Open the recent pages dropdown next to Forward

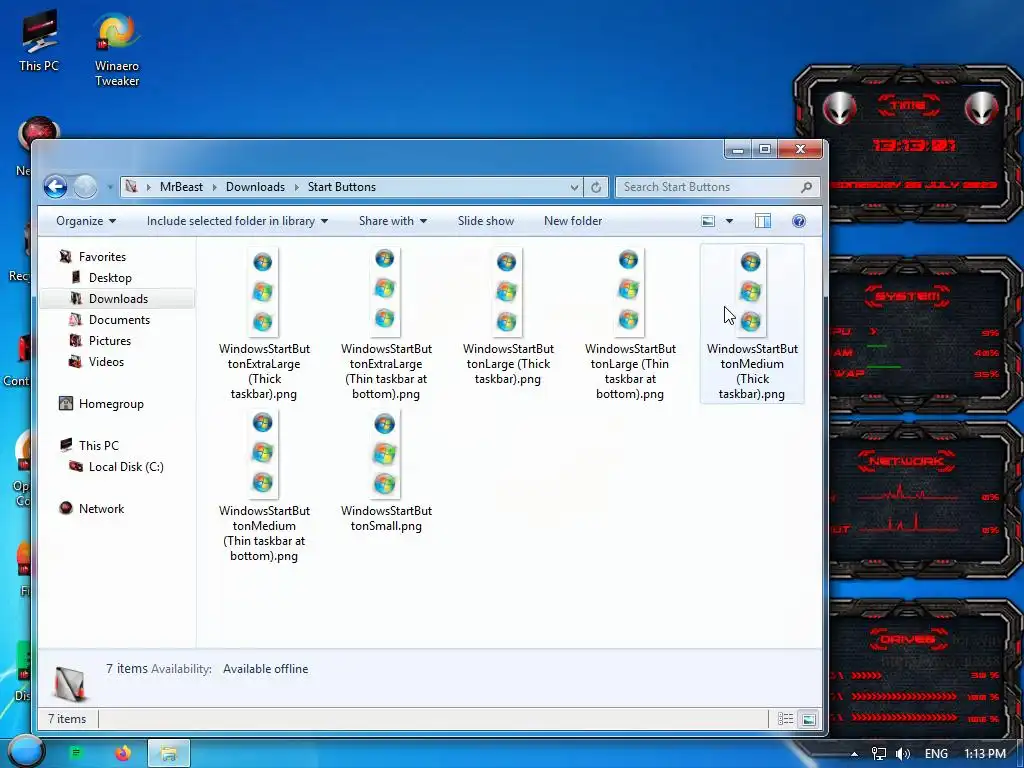(x=110, y=187)
